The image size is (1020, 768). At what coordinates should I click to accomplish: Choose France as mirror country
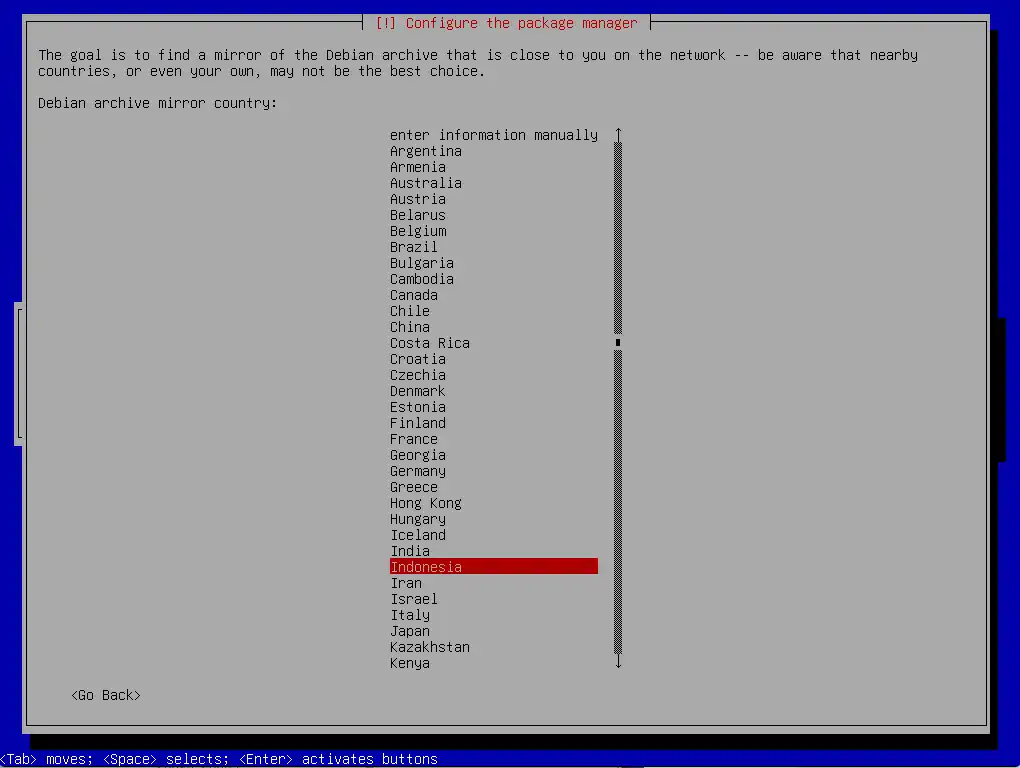tap(414, 439)
